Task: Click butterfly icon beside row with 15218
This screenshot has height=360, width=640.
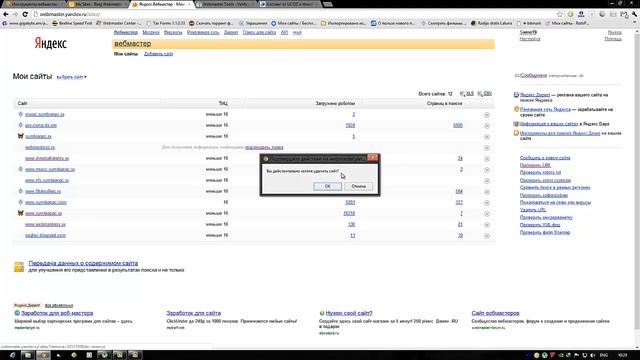Action: [x=20, y=213]
